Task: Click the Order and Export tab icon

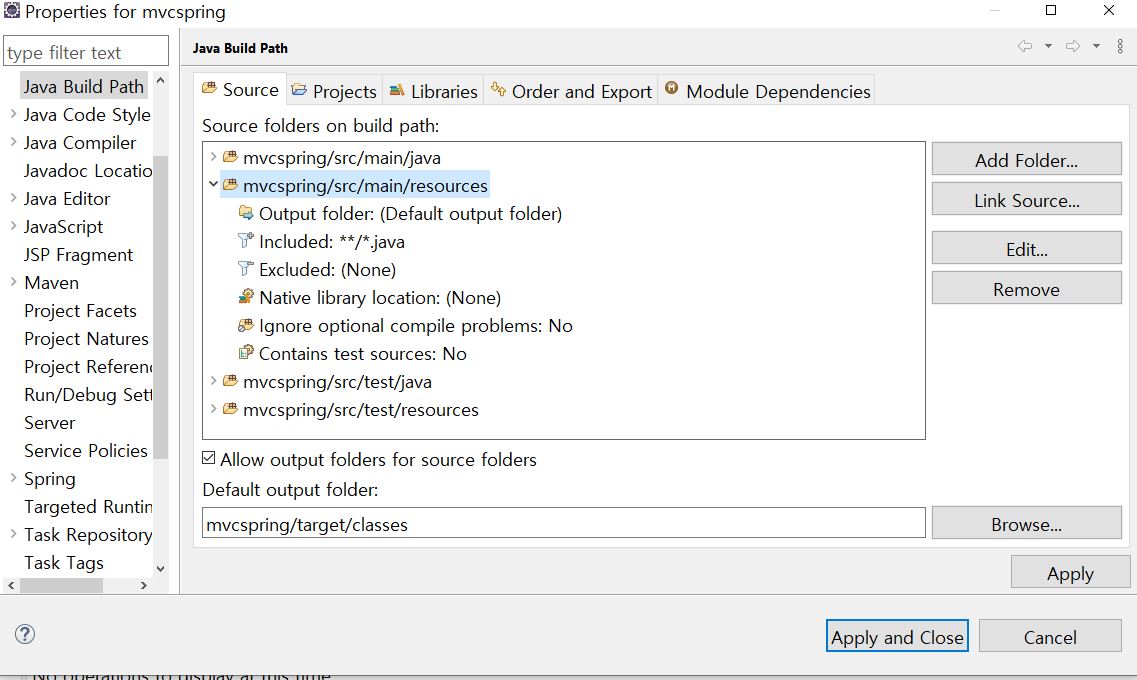Action: tap(498, 89)
